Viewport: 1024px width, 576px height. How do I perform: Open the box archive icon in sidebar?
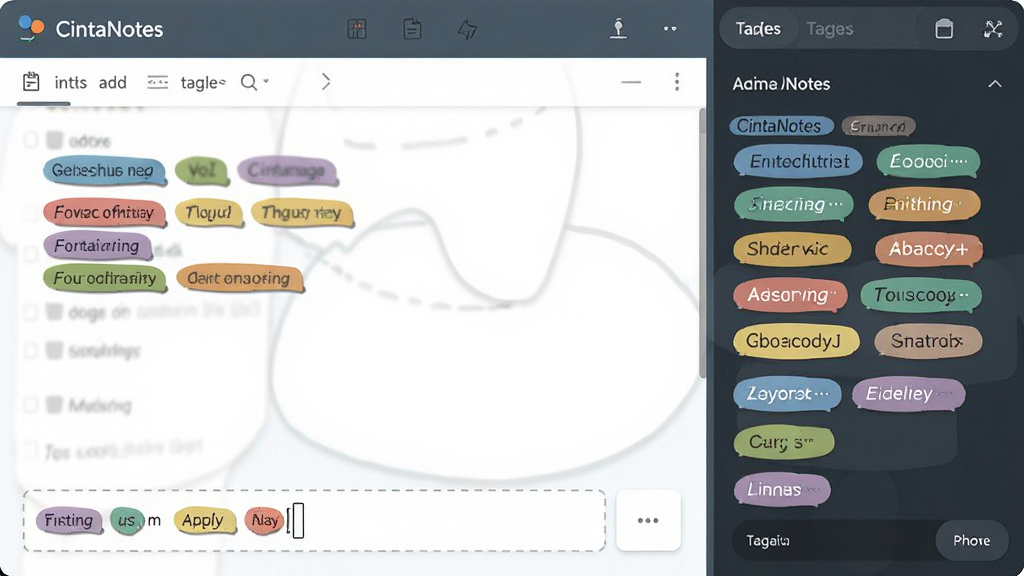pyautogui.click(x=944, y=29)
